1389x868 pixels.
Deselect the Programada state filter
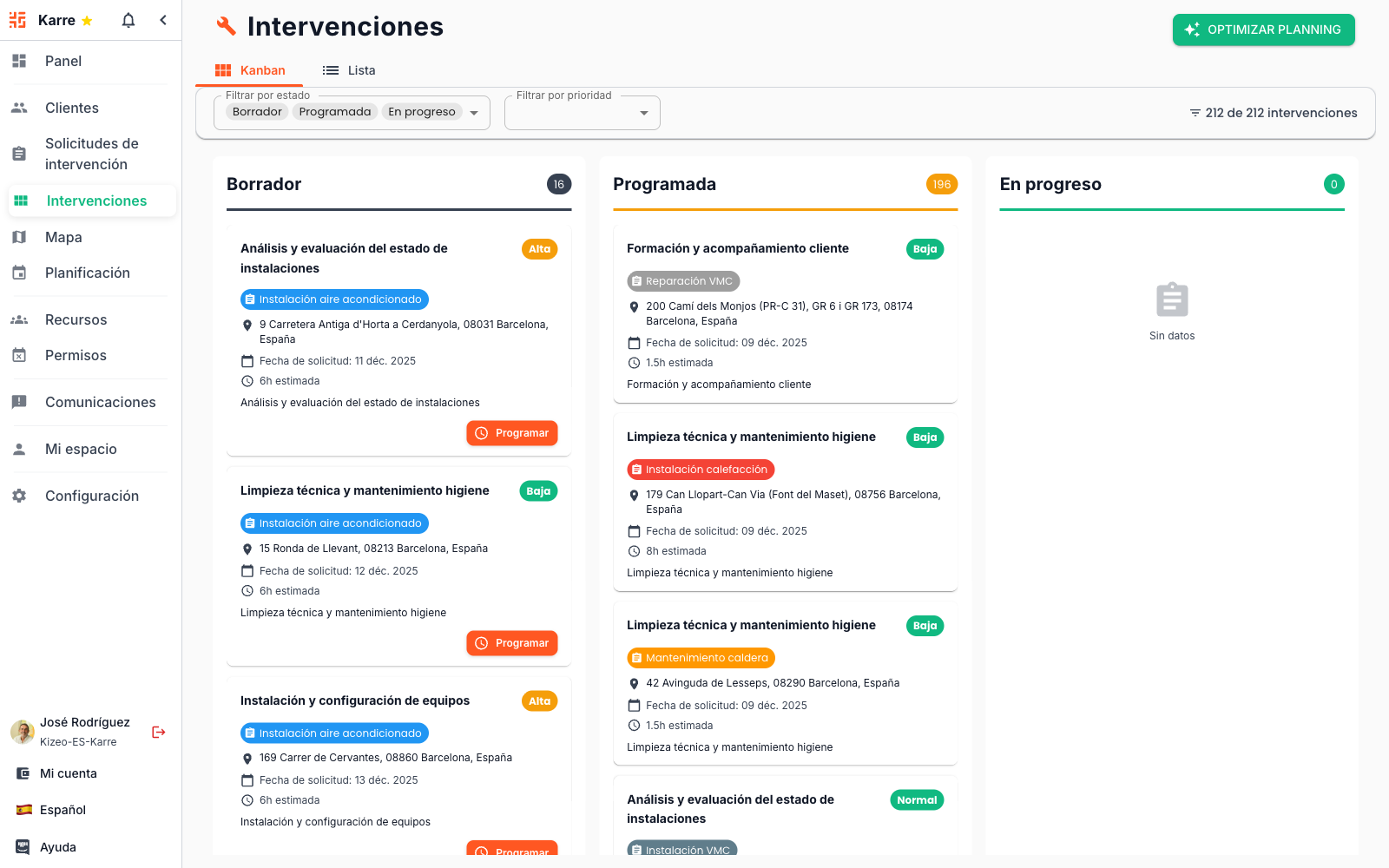click(335, 111)
